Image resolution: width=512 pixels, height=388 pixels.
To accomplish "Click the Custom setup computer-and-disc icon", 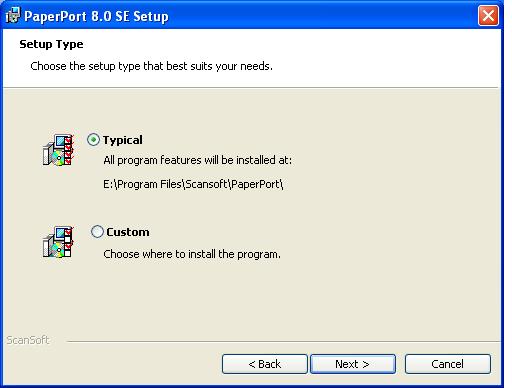I will 58,242.
